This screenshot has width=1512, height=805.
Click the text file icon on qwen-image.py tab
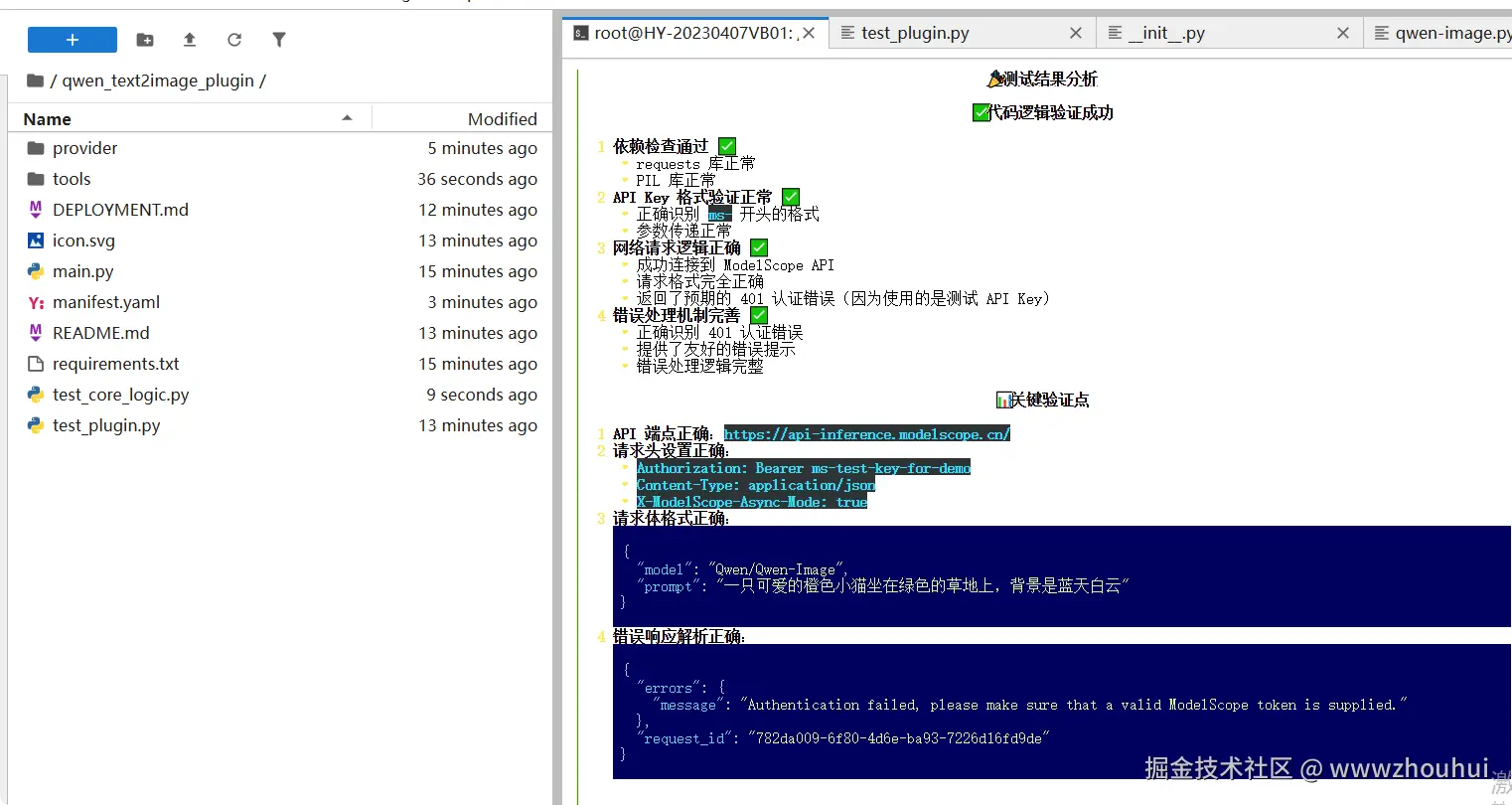point(1382,33)
